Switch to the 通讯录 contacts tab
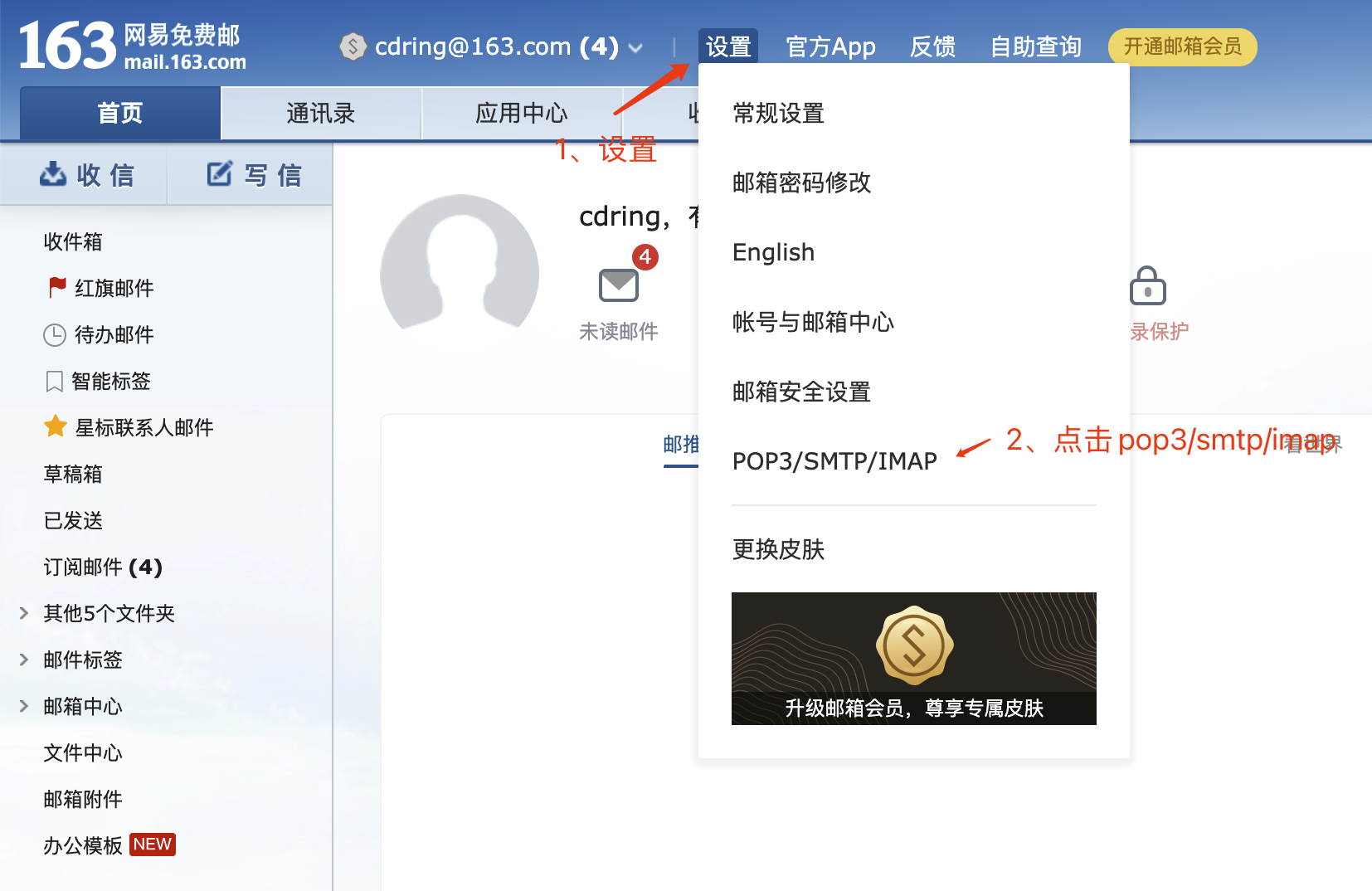The height and width of the screenshot is (891, 1372). (321, 113)
